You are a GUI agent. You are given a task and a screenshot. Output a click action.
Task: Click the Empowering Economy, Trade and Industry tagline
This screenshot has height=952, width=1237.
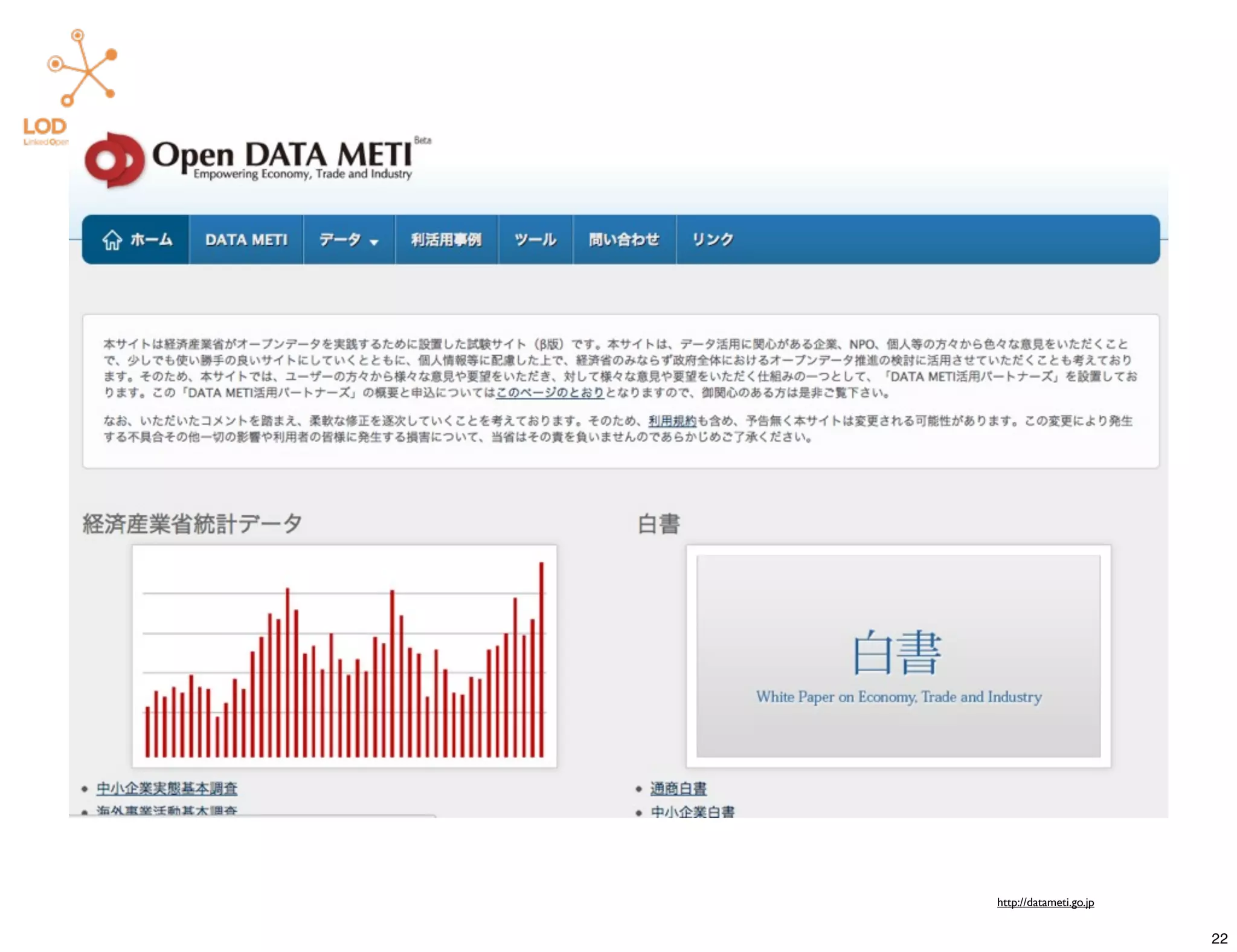303,175
